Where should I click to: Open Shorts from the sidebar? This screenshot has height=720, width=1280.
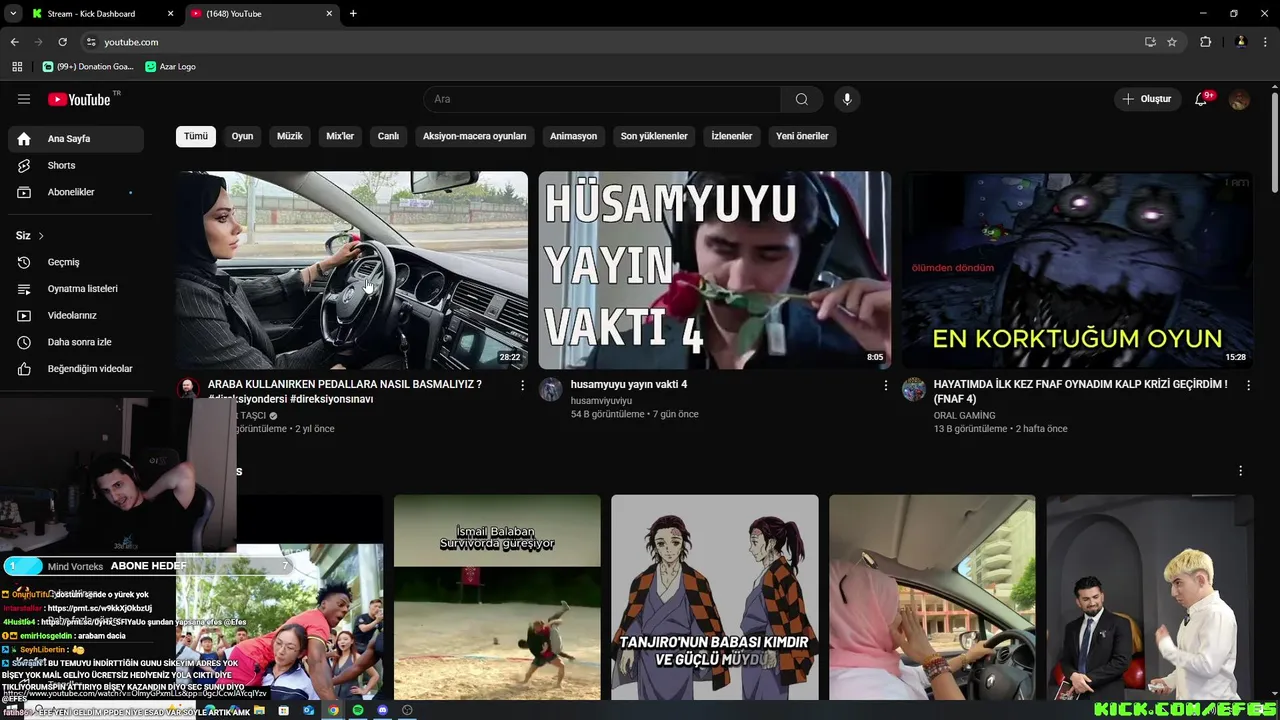pyautogui.click(x=76, y=165)
